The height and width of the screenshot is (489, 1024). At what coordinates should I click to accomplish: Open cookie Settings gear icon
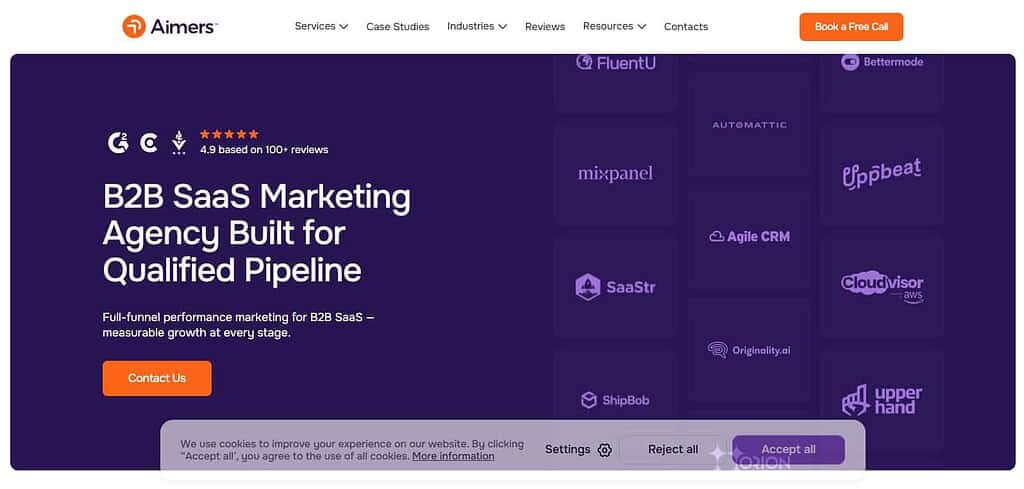pyautogui.click(x=605, y=449)
